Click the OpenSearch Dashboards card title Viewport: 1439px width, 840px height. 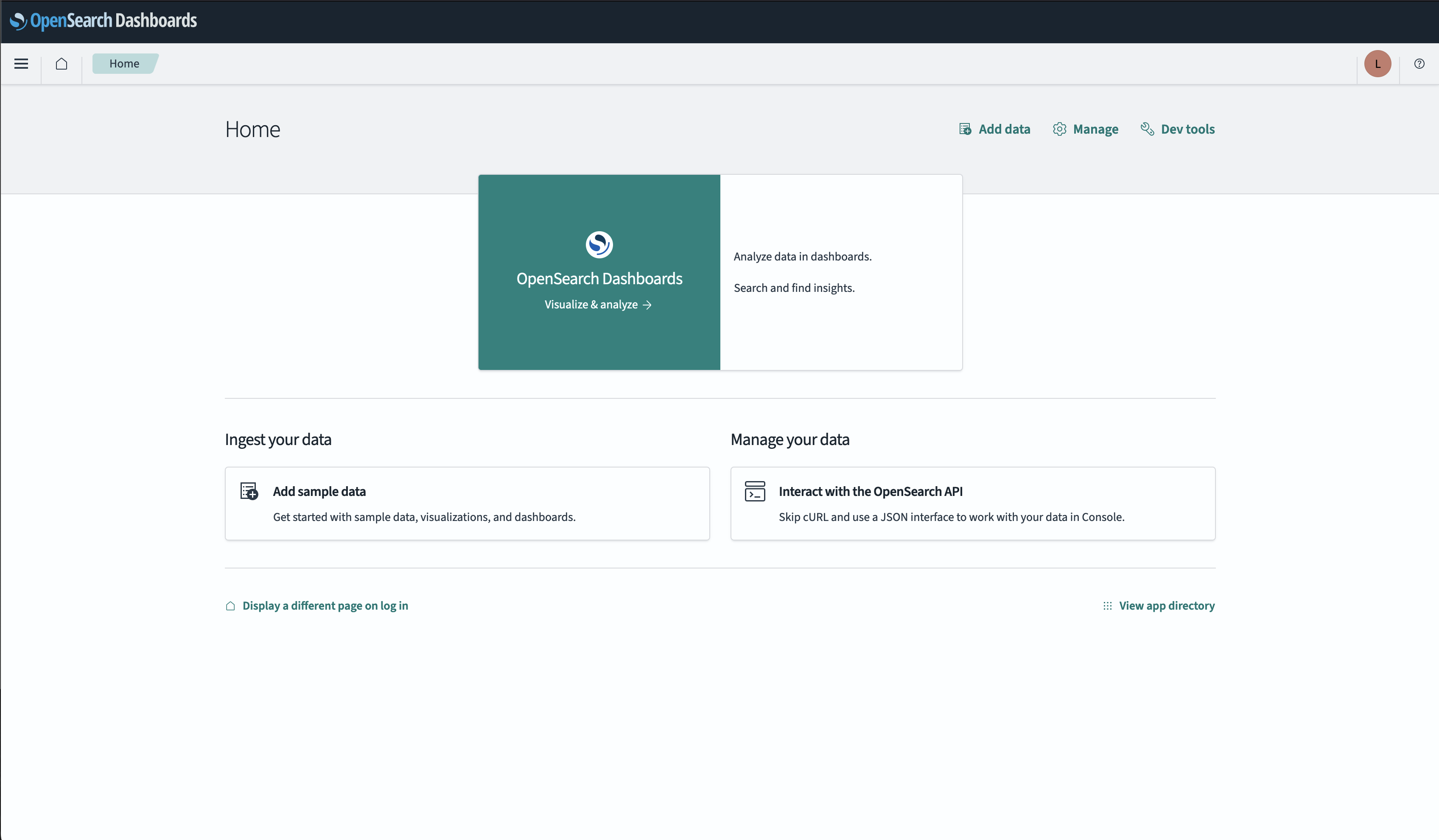(x=599, y=278)
